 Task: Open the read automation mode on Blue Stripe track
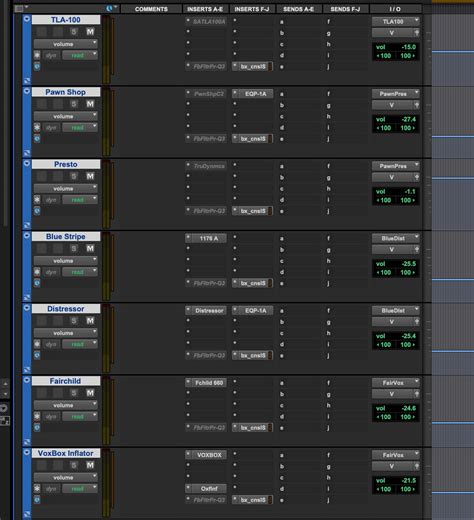tap(80, 272)
